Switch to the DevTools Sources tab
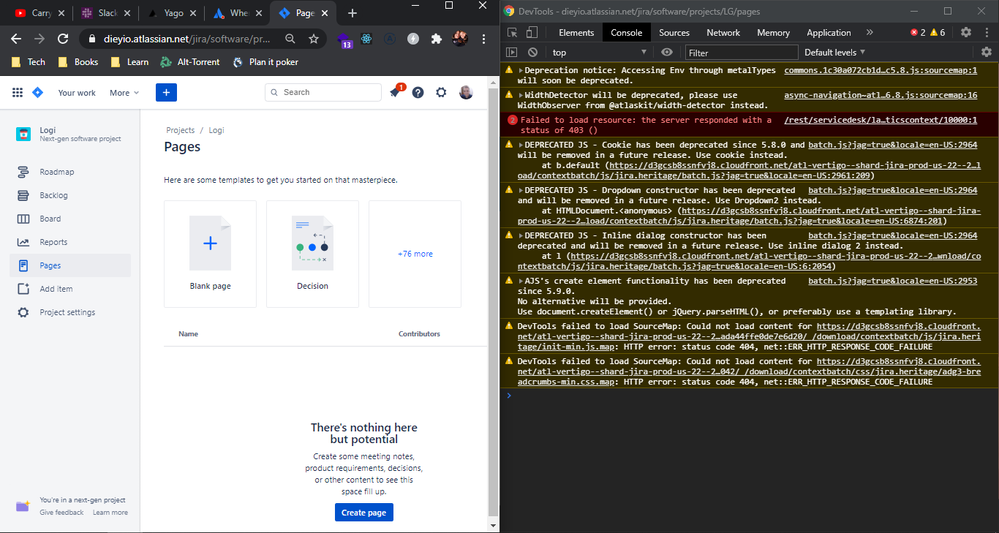Viewport: 999px width, 533px height. [x=674, y=32]
